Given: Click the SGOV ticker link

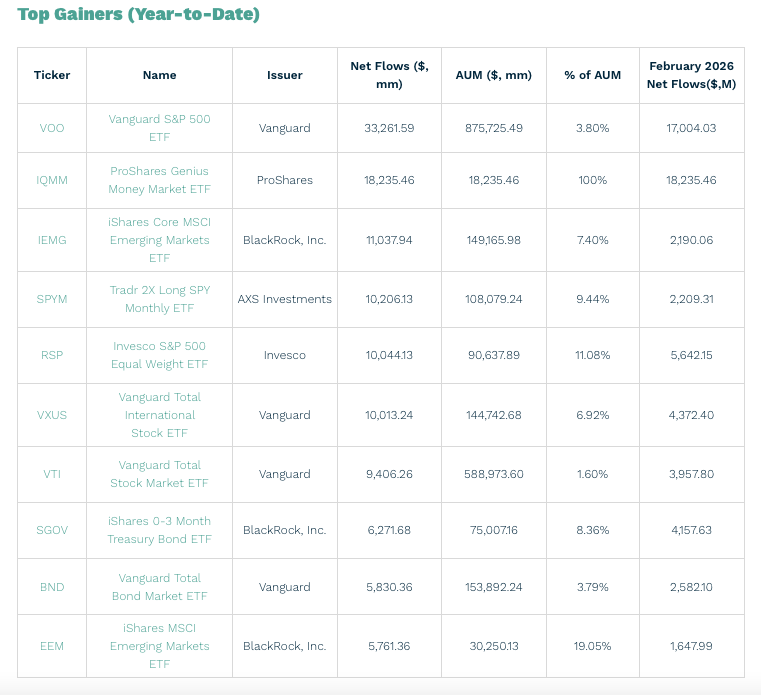Looking at the screenshot, I should [52, 530].
